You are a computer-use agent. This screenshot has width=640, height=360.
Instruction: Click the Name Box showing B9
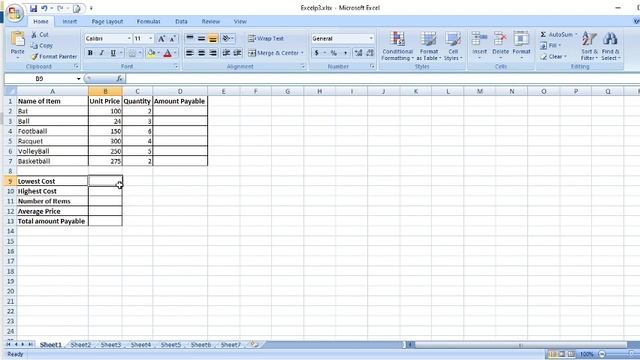pyautogui.click(x=40, y=78)
